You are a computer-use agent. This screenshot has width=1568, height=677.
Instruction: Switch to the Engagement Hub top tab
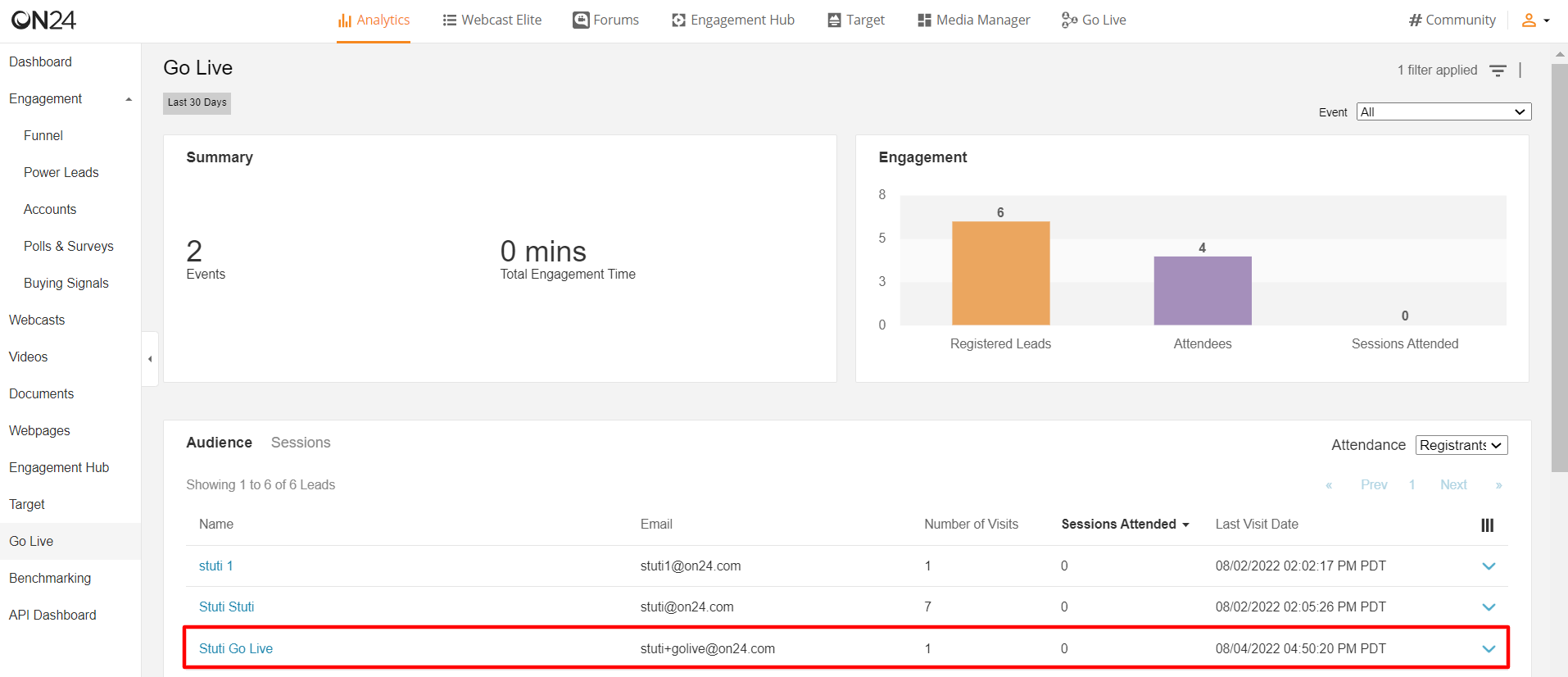pos(733,20)
